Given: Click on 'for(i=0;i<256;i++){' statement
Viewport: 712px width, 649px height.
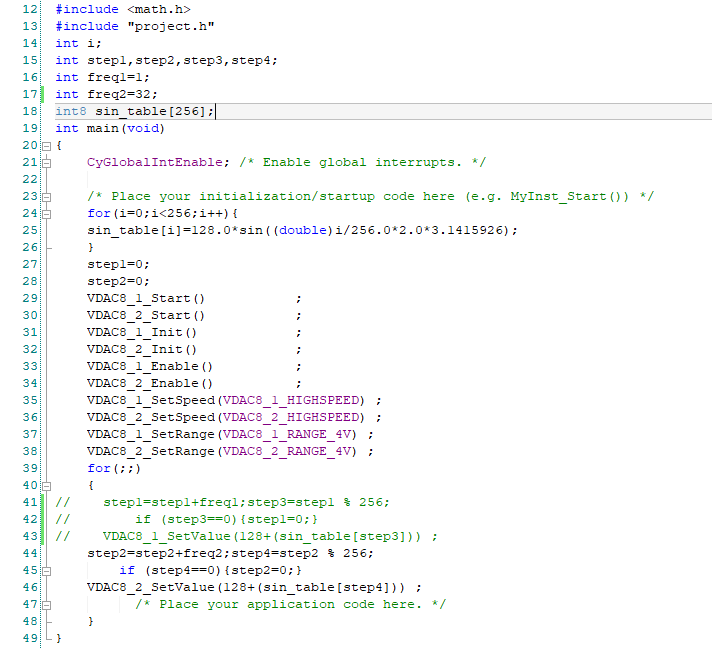Looking at the screenshot, I should pos(162,213).
